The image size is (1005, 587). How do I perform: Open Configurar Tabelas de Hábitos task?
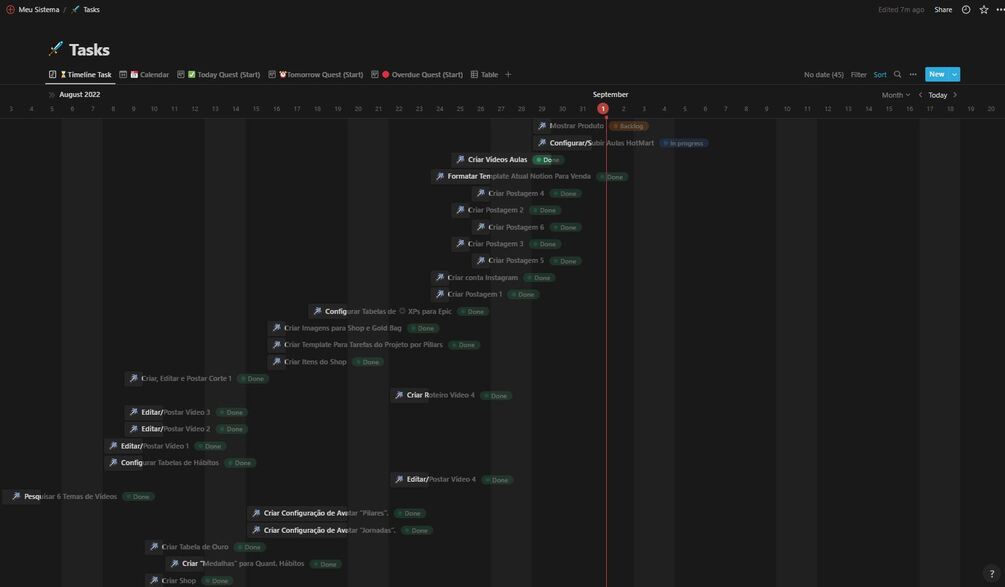tap(169, 463)
